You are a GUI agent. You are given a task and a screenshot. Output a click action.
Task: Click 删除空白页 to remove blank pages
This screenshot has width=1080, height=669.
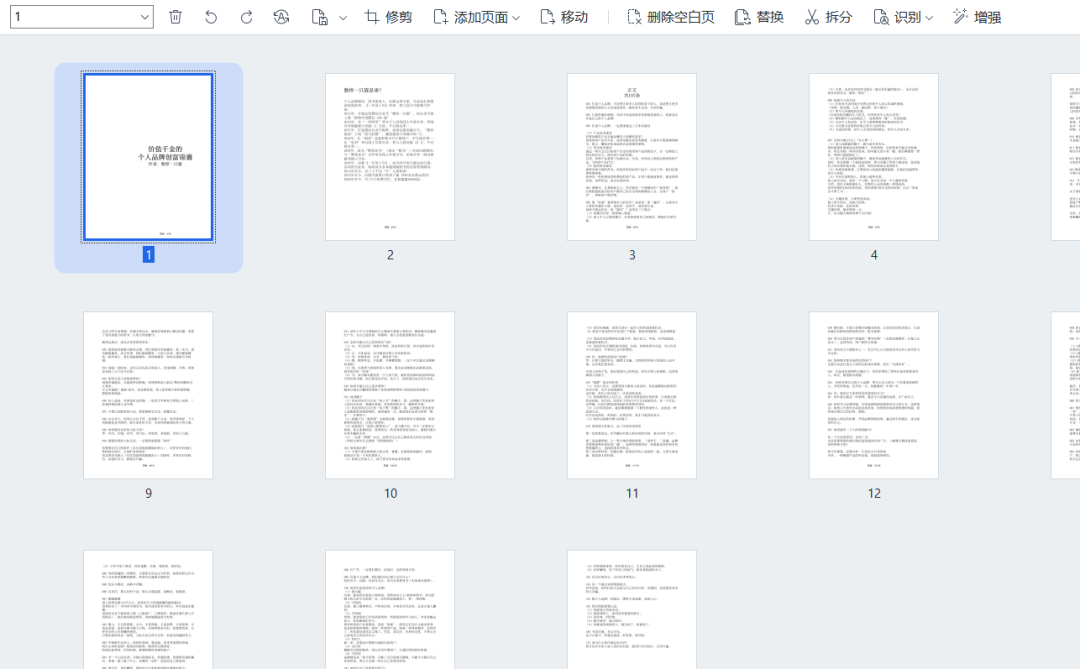(671, 17)
